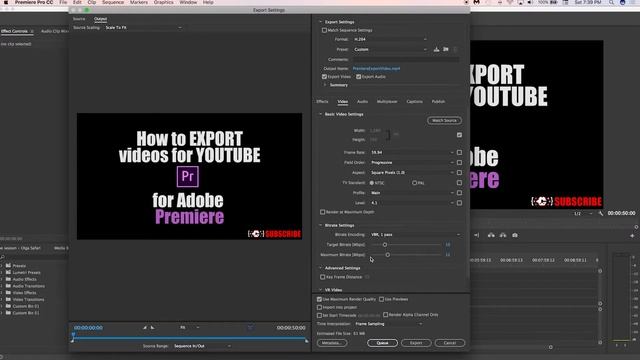Click the Save Preset icon next to Preset

click(x=436, y=49)
